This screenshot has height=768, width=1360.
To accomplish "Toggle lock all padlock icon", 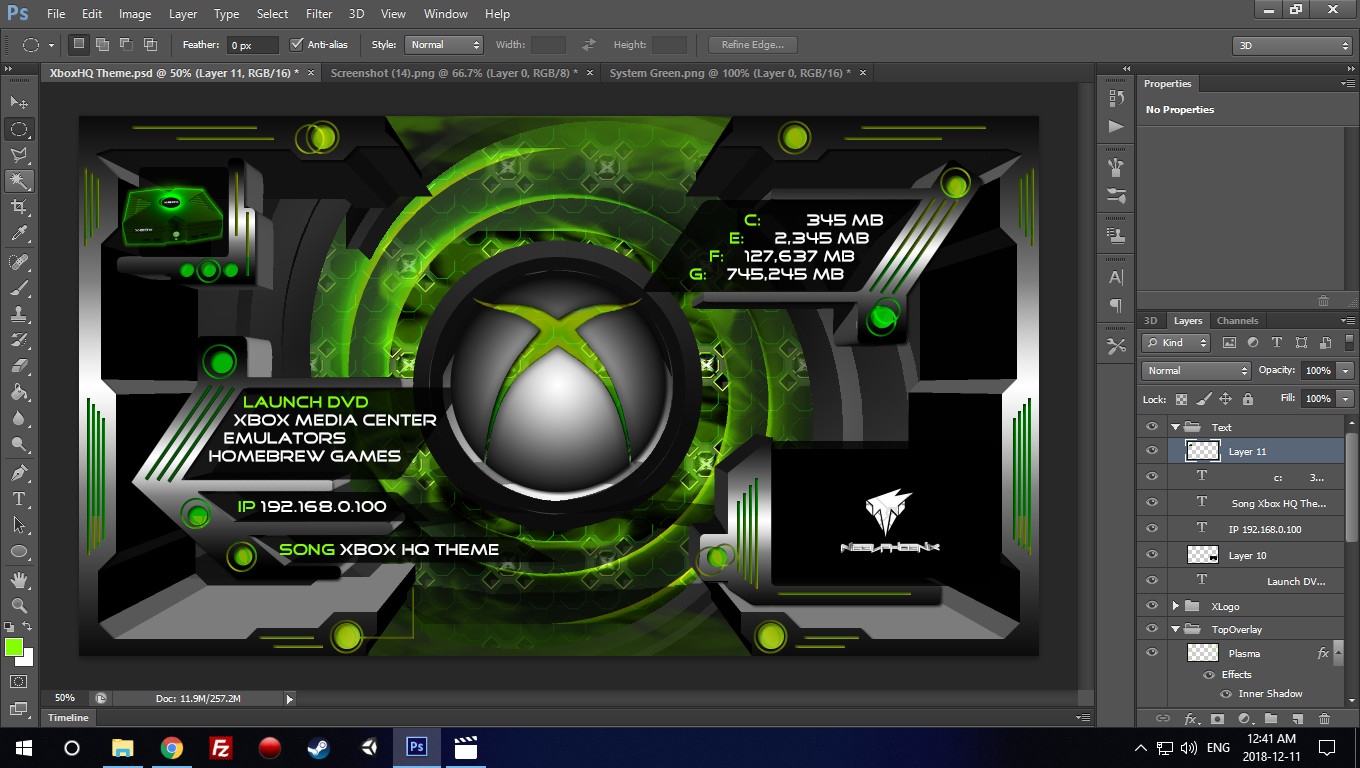I will click(1247, 398).
